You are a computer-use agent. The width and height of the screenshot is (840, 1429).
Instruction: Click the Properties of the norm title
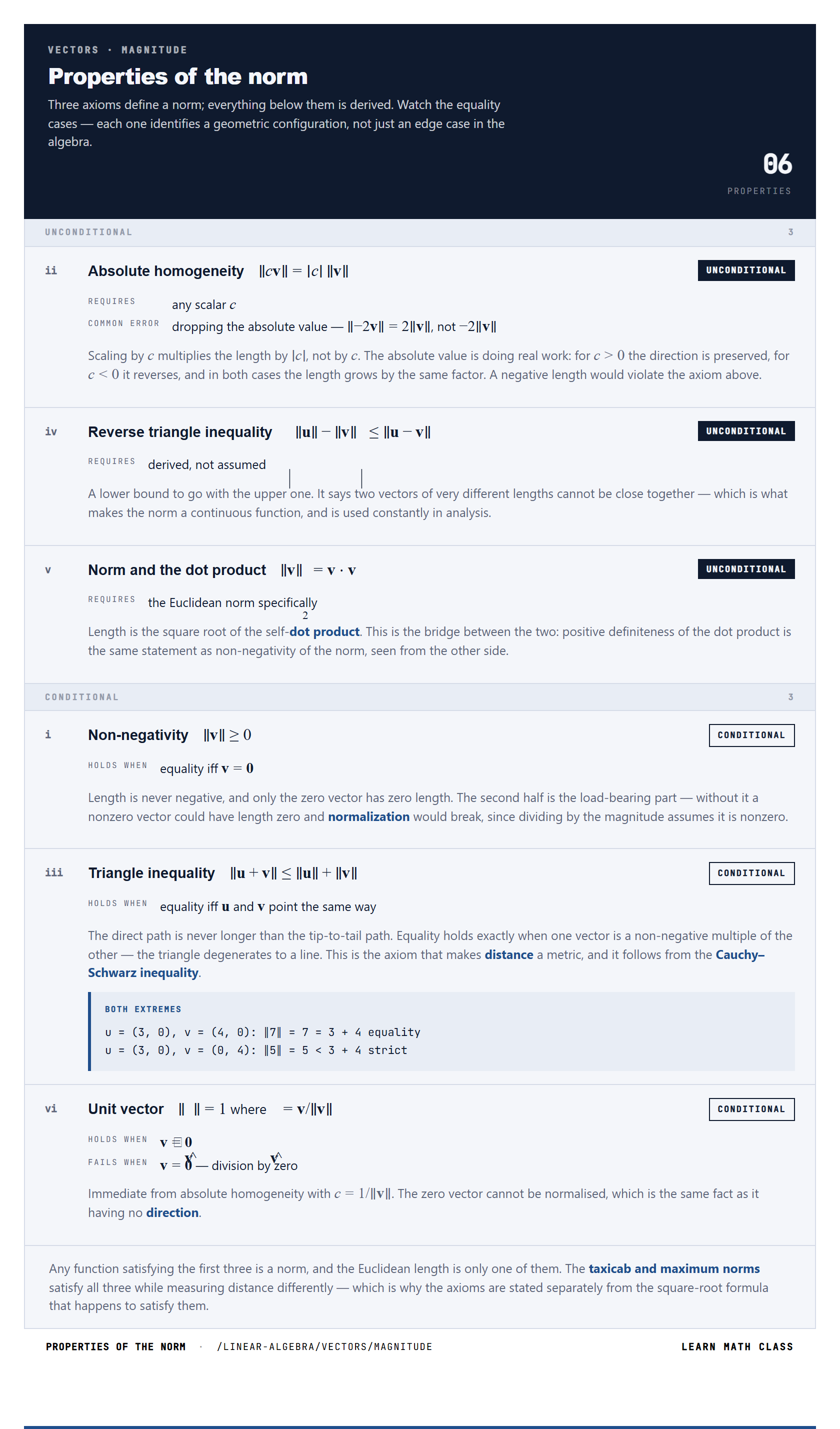click(177, 76)
